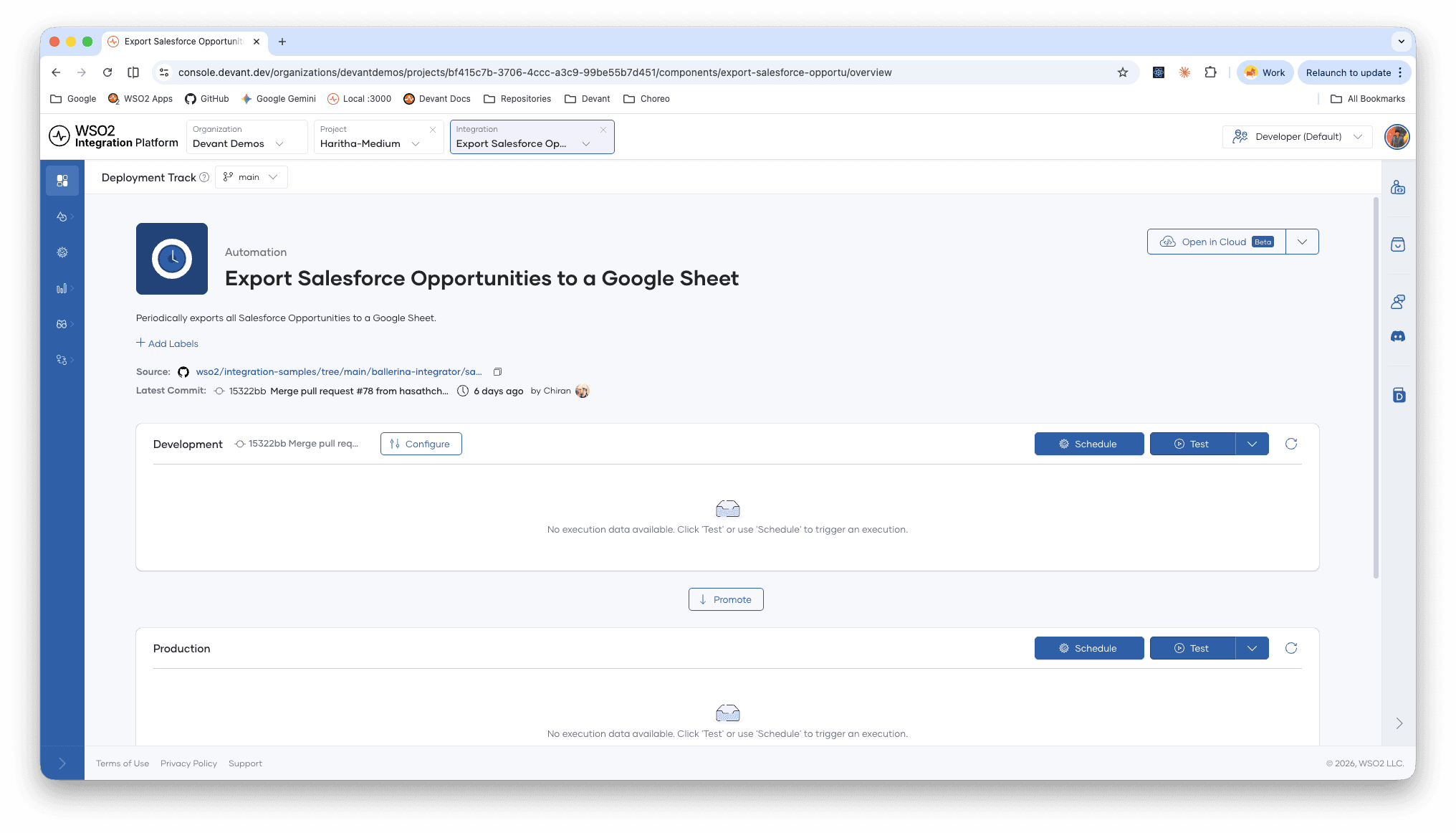Click Test button in Production card
The height and width of the screenshot is (833, 1456).
1192,648
